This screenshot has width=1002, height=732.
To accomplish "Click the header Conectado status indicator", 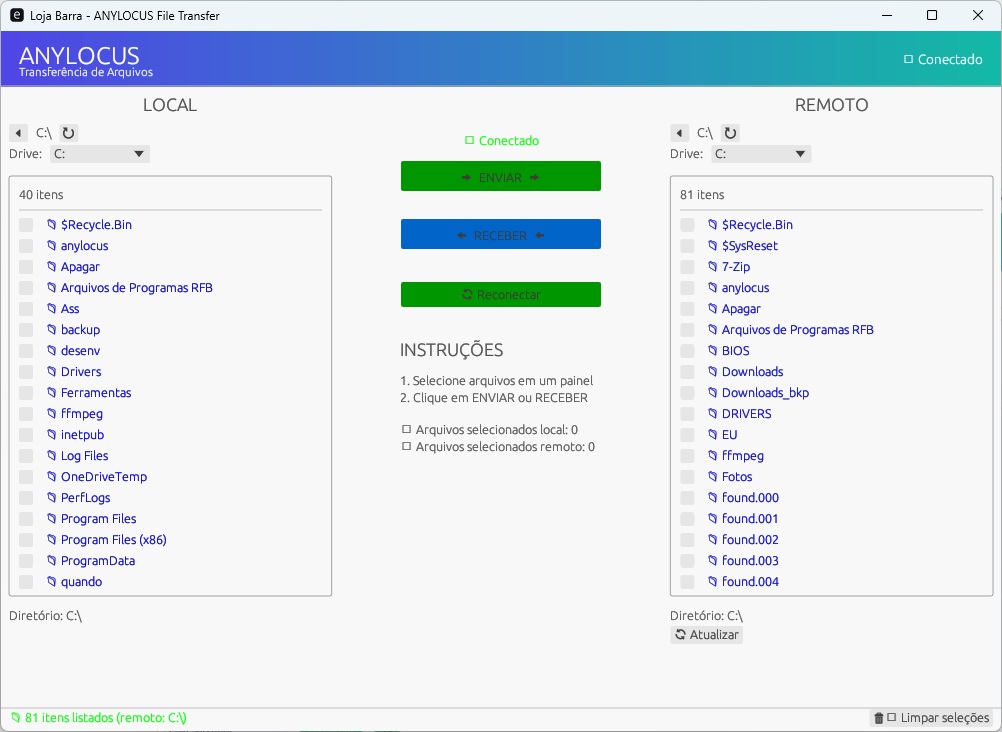I will [x=943, y=59].
